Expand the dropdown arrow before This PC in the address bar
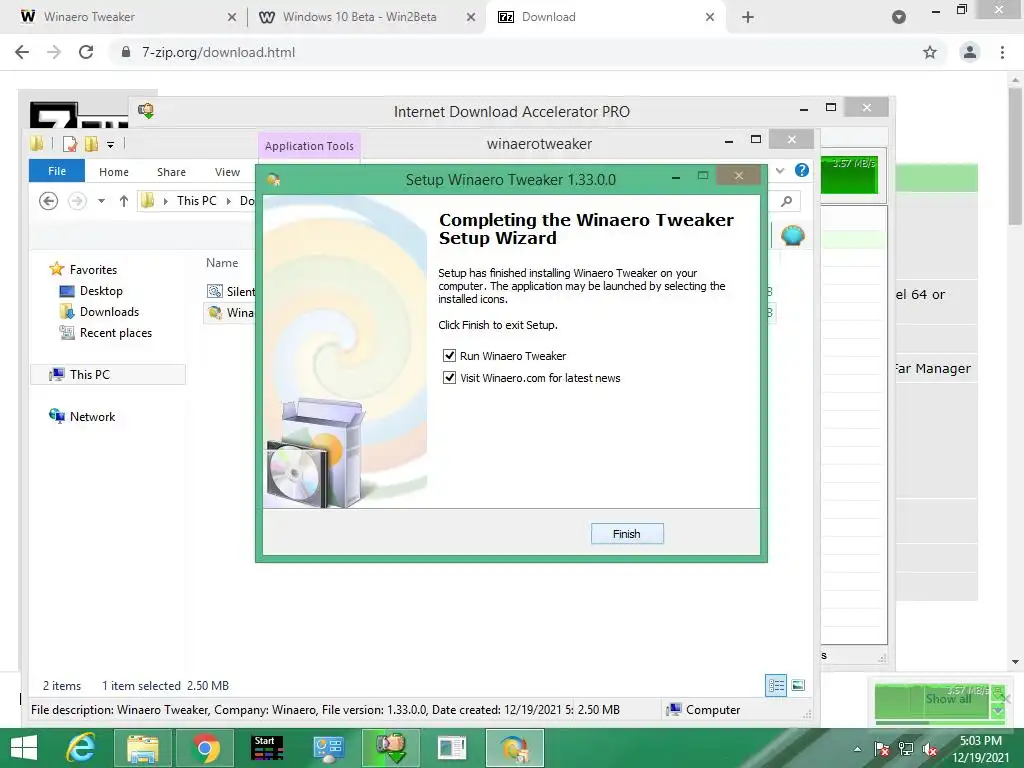This screenshot has width=1024, height=768. (x=166, y=201)
